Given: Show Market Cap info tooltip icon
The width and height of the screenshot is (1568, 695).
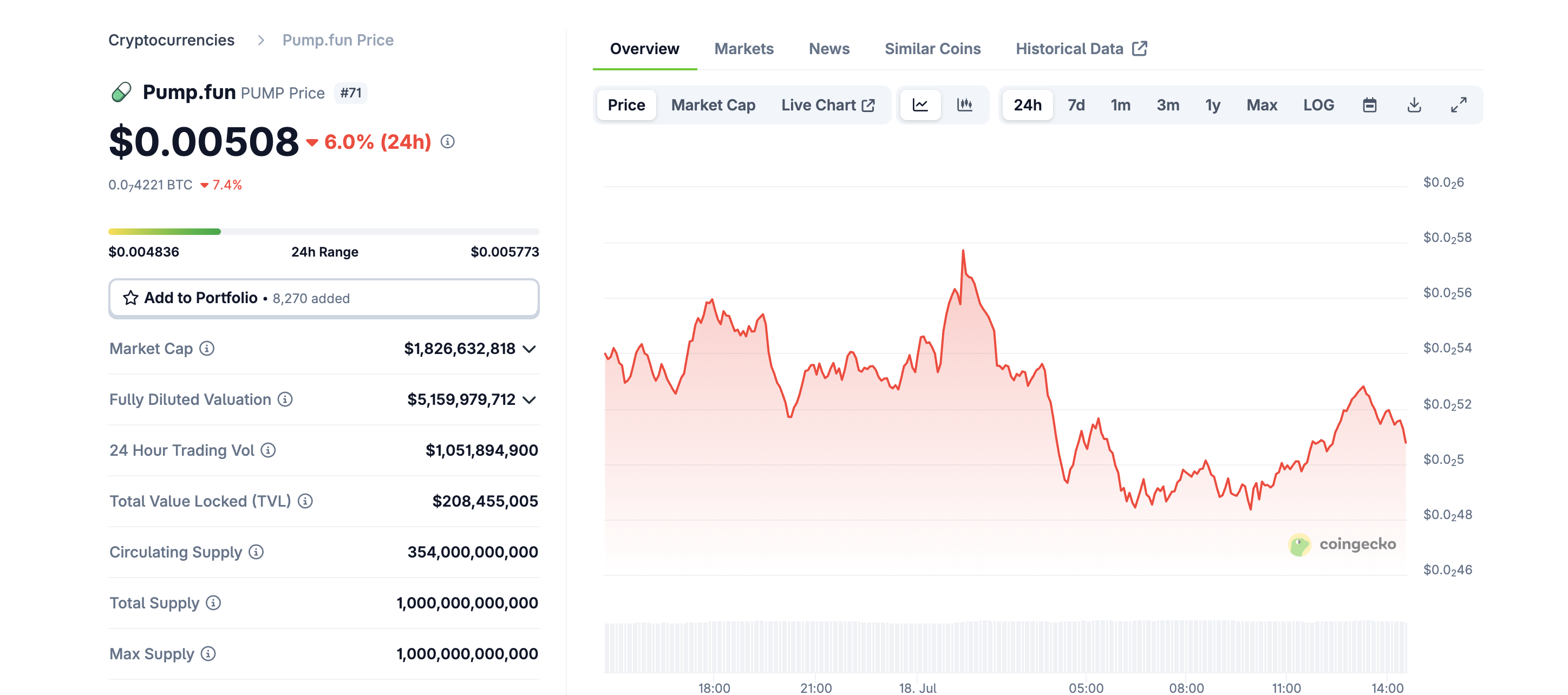Looking at the screenshot, I should [207, 348].
